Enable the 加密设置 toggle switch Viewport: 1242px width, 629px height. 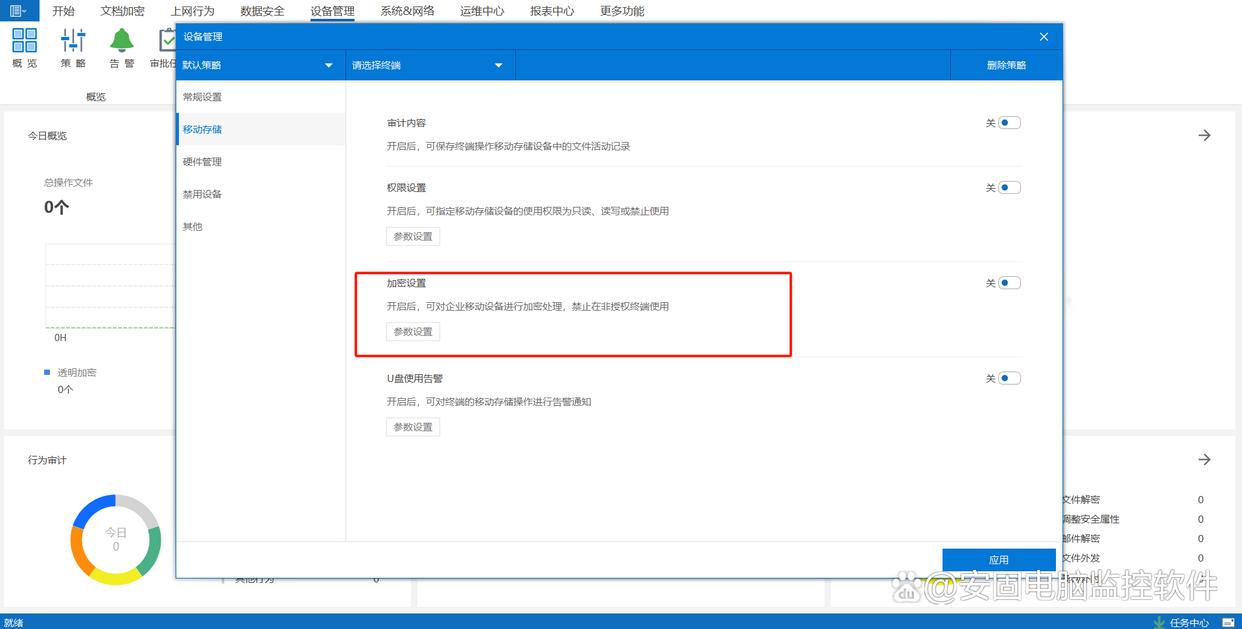coord(1009,283)
